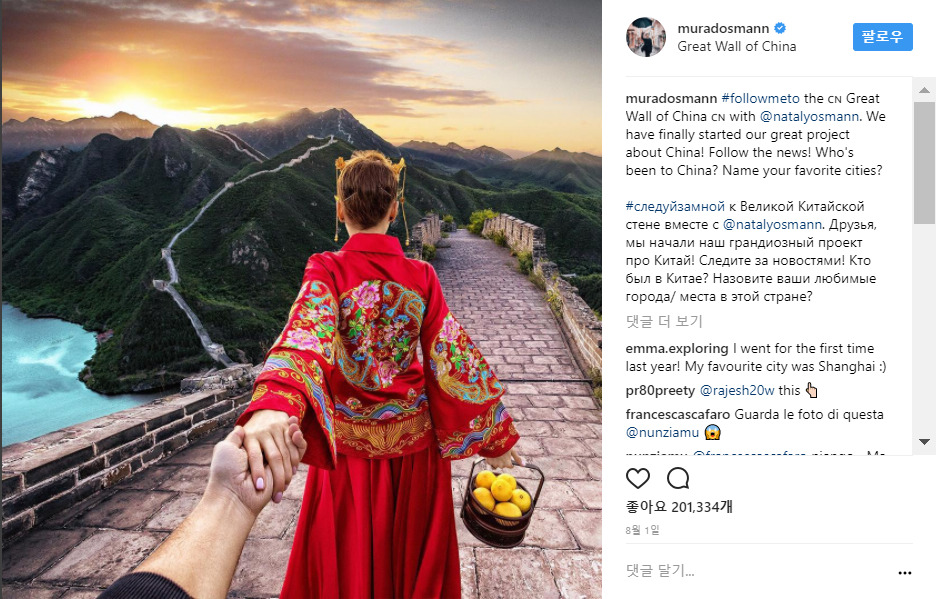Click the scrollbar down arrow in comments
This screenshot has height=599, width=936.
tap(924, 442)
